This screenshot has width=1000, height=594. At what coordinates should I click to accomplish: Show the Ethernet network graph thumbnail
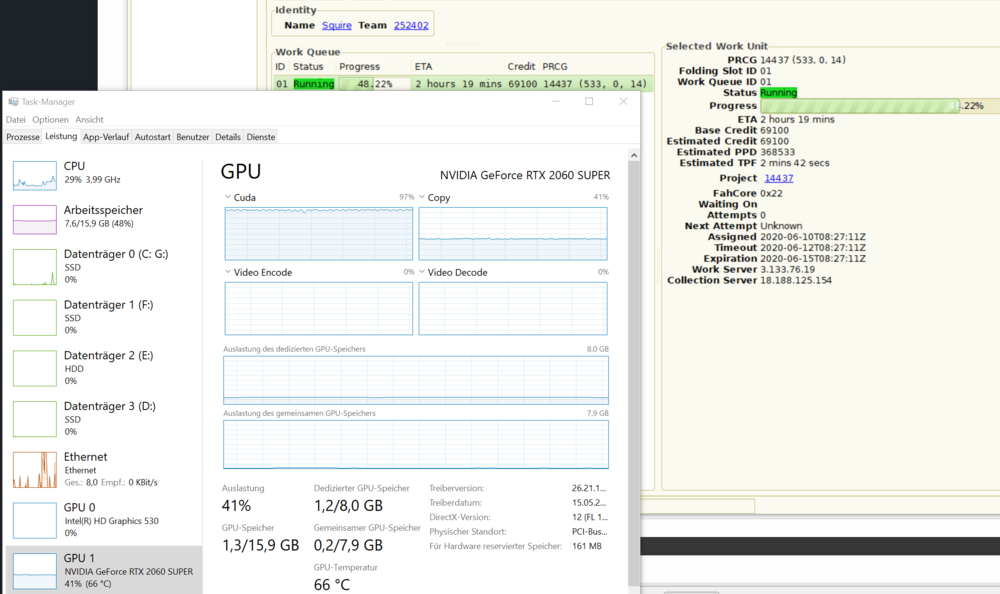[35, 470]
